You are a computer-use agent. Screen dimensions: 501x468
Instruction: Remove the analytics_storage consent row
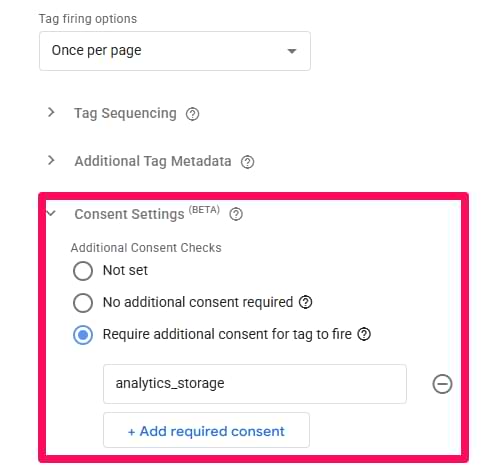click(442, 384)
